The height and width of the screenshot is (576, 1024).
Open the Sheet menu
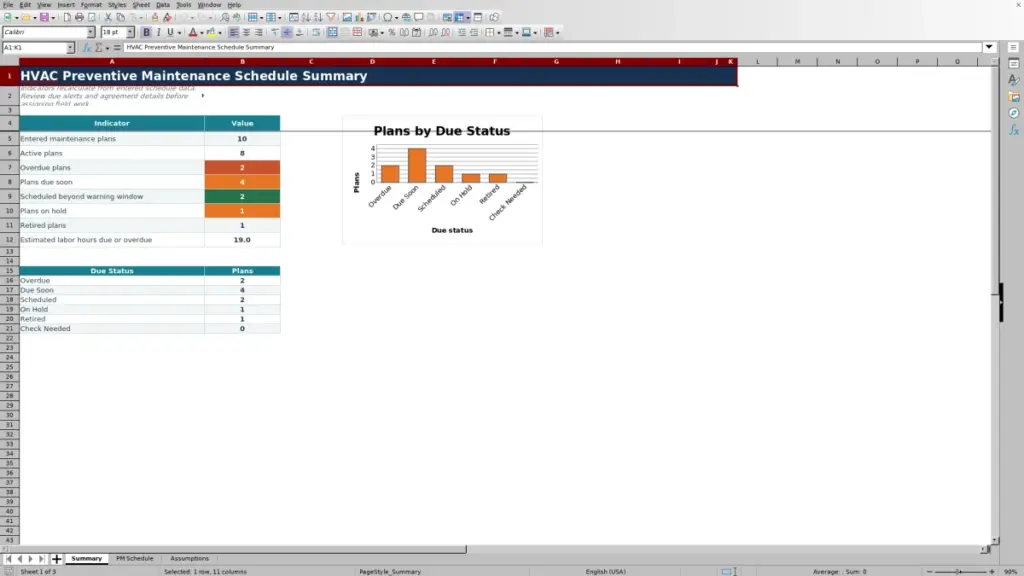(x=141, y=5)
